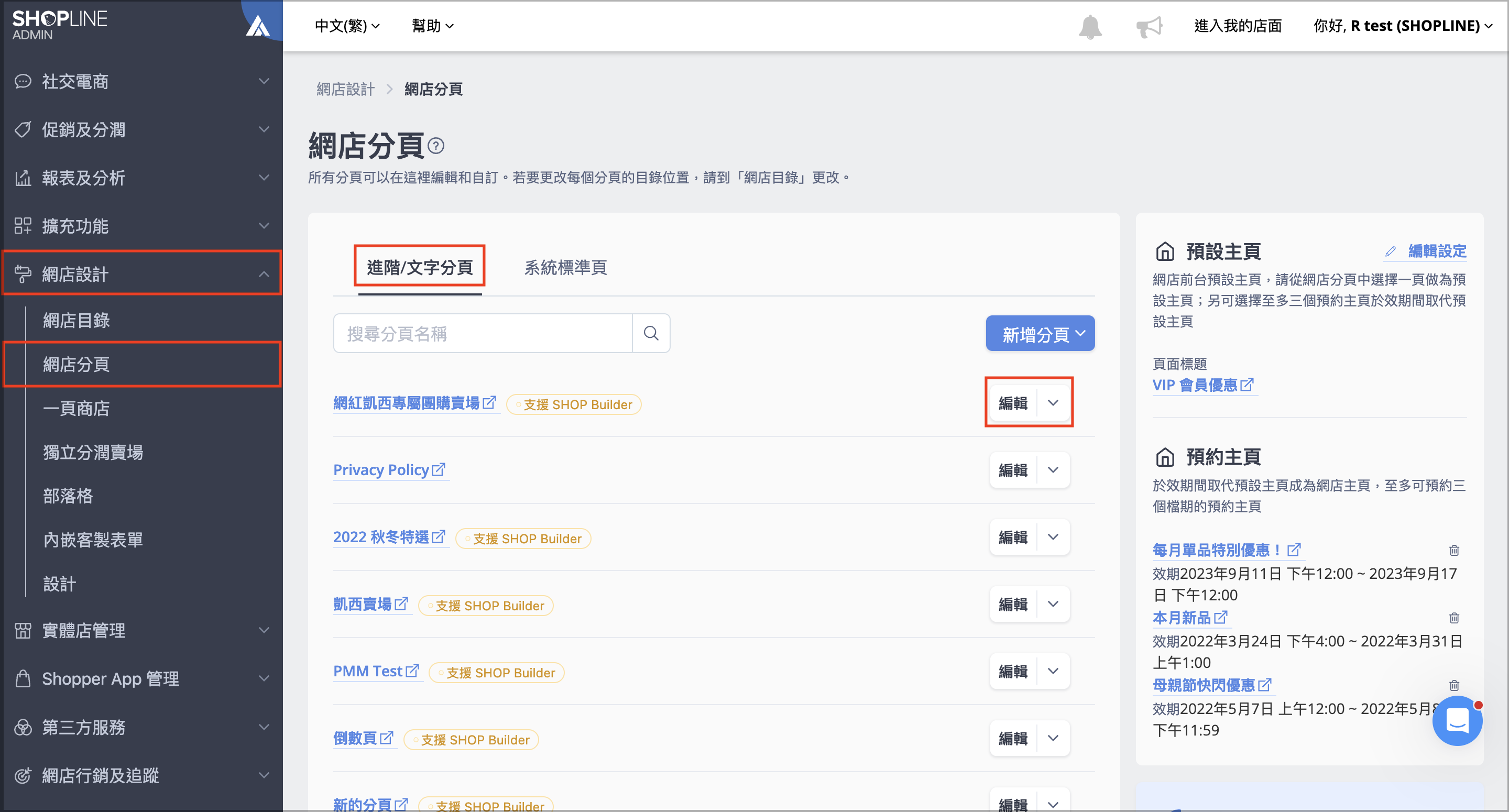Viewport: 1509px width, 812px height.
Task: Open the 中文(繁) language dropdown
Action: [347, 26]
